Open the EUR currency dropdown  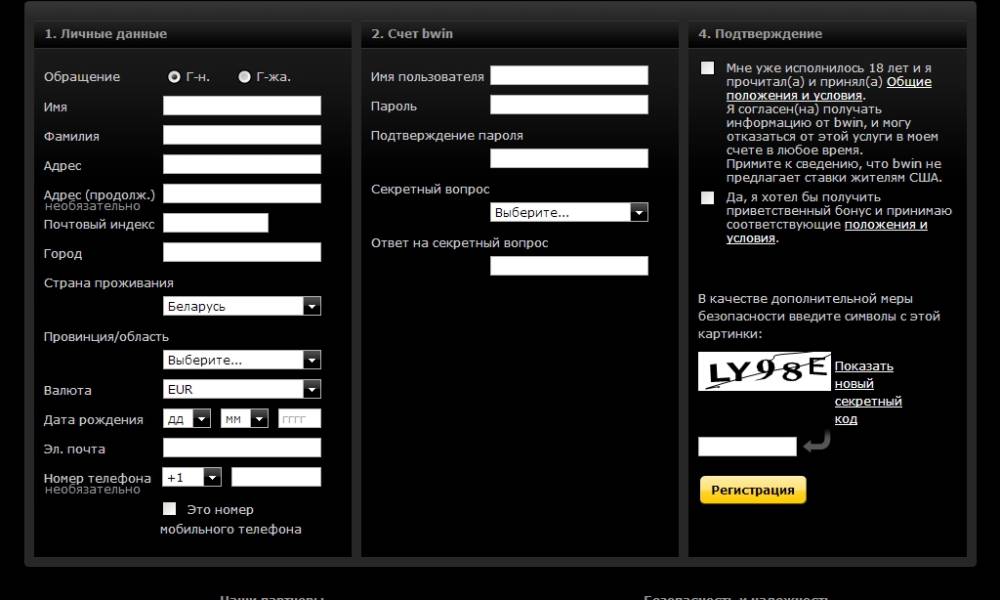pos(242,389)
